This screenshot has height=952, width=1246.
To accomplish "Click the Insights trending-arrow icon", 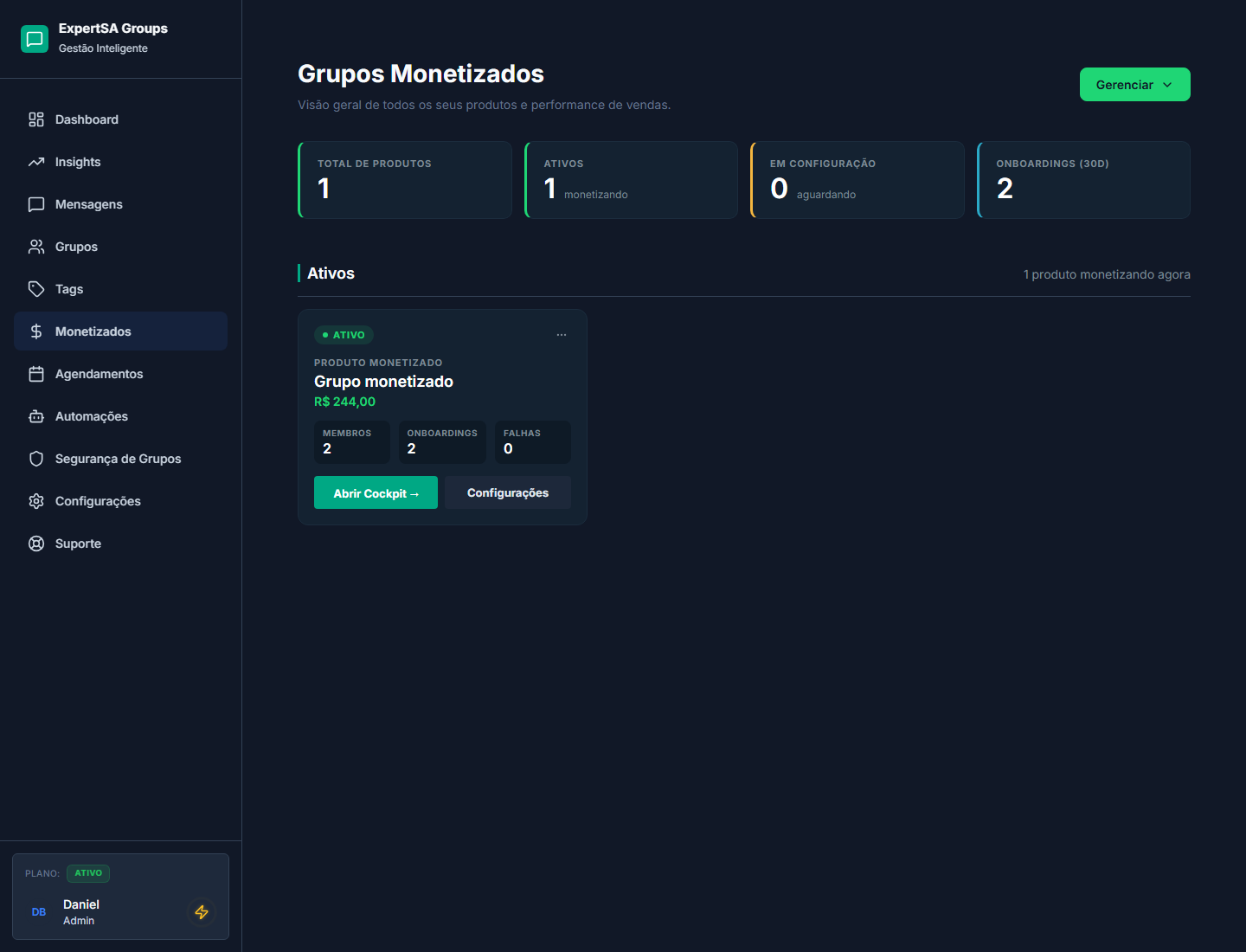I will (x=36, y=162).
